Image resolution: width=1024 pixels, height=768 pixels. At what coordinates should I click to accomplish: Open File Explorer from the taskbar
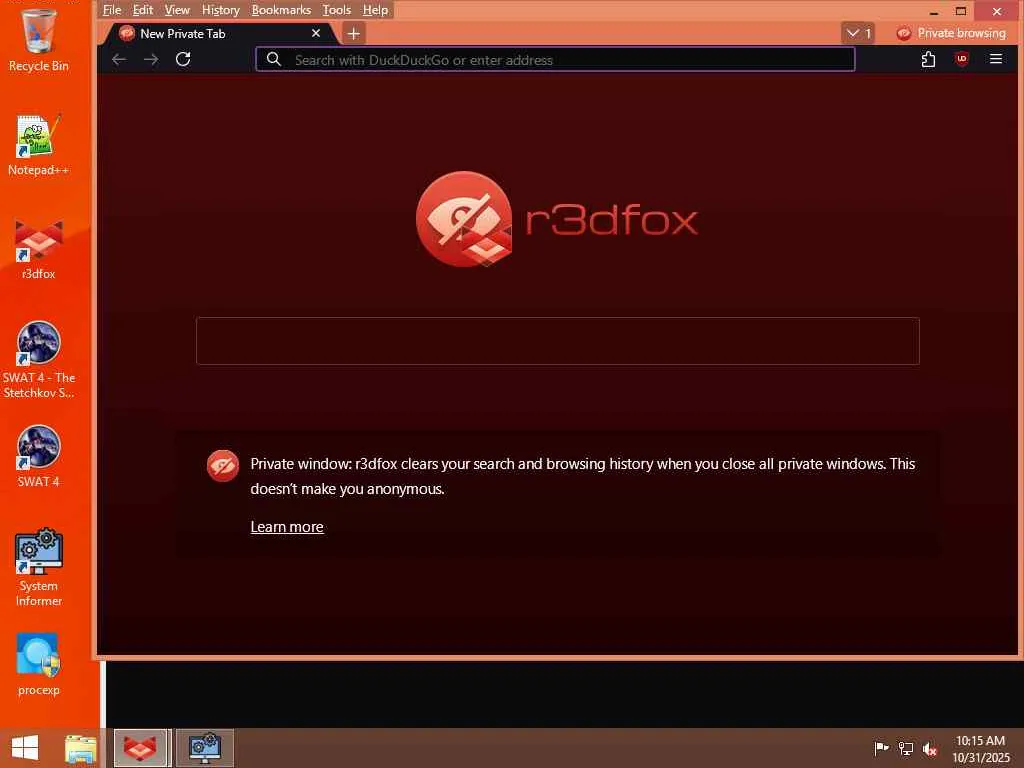(x=81, y=748)
